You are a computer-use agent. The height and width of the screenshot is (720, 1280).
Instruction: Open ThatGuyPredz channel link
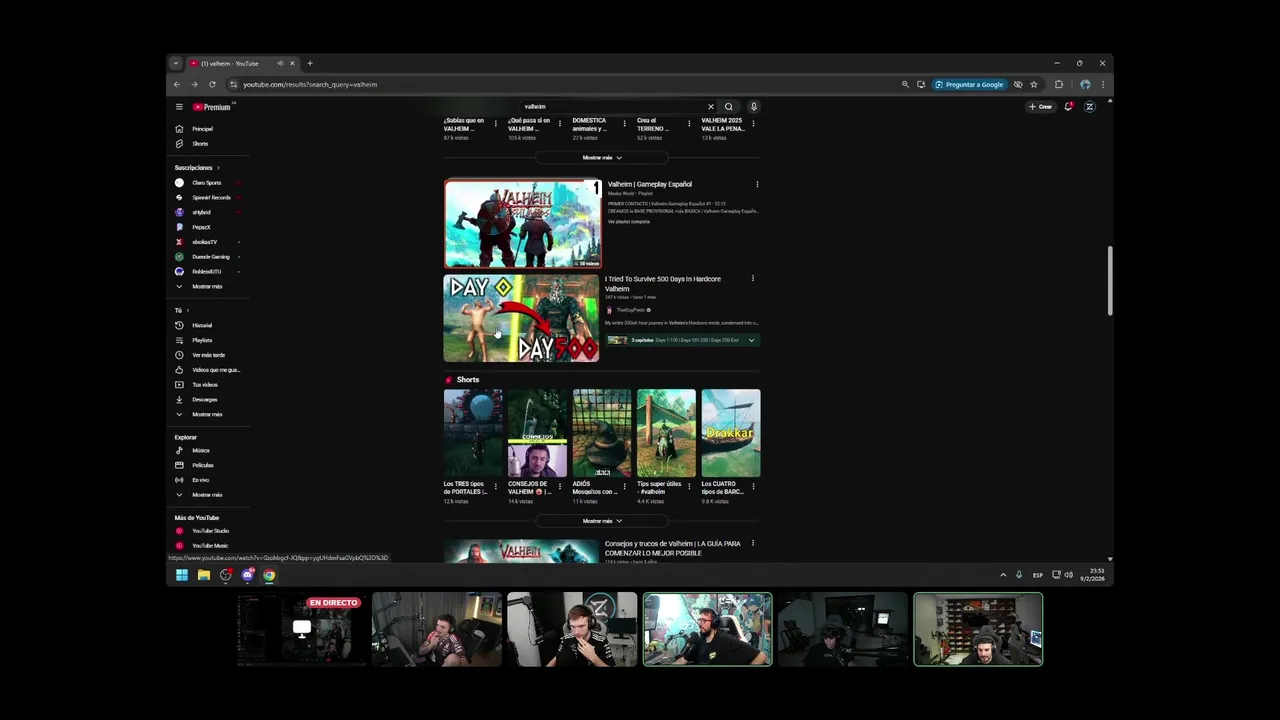630,310
